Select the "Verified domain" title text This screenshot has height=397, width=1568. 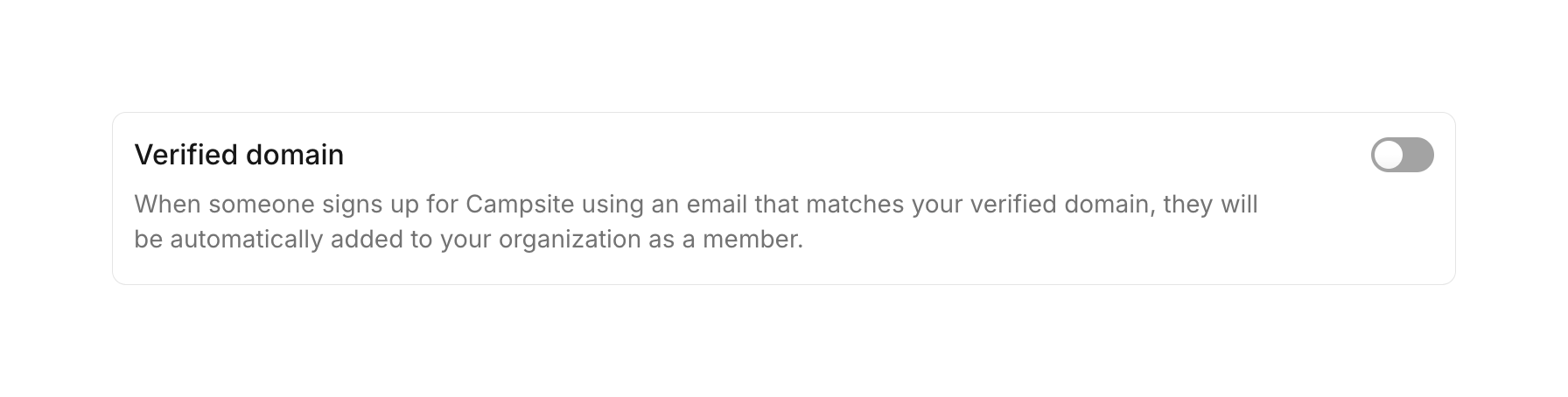click(x=239, y=155)
